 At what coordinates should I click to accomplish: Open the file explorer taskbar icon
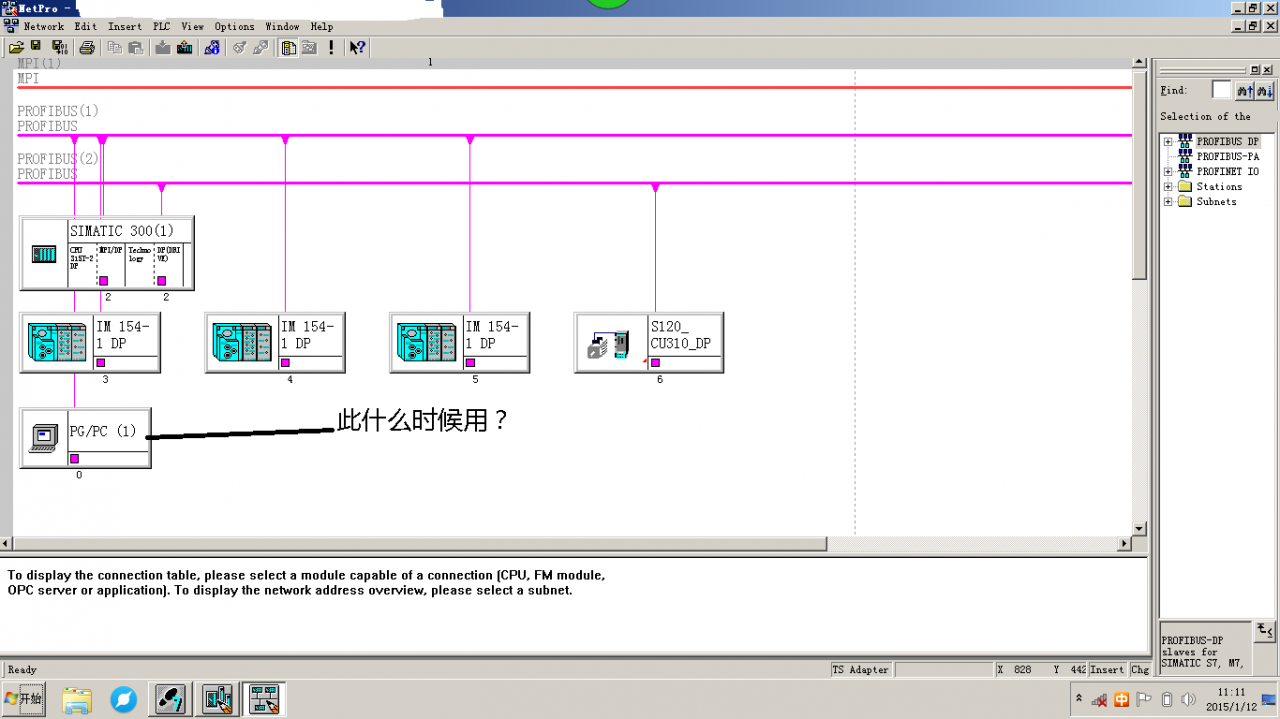pos(77,699)
